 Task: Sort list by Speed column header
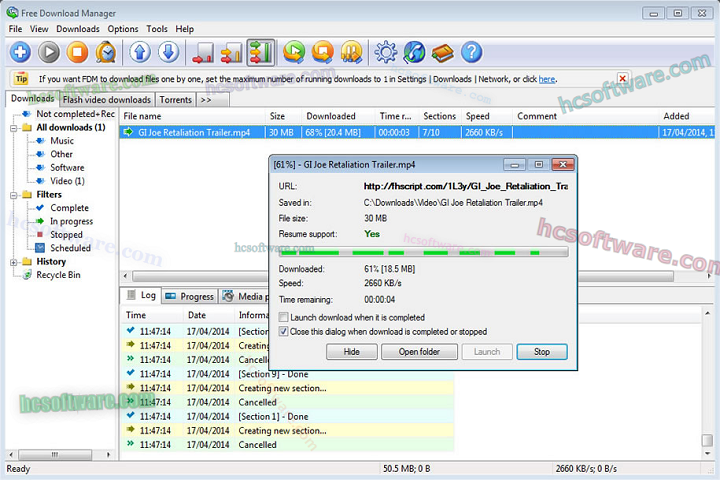487,116
